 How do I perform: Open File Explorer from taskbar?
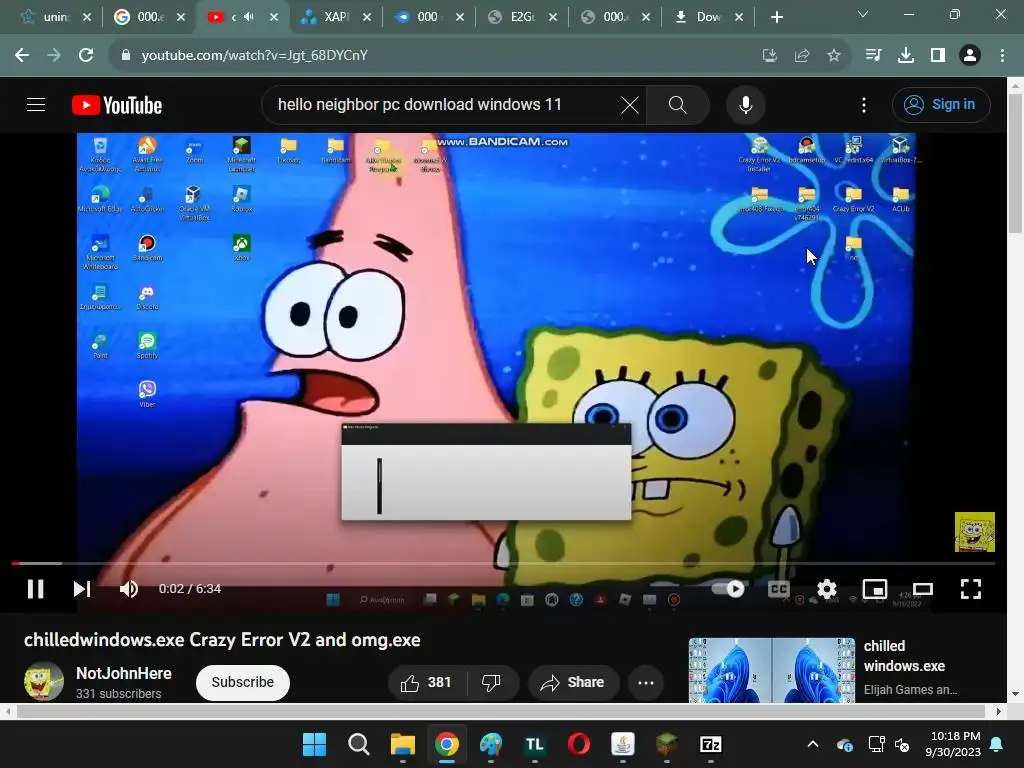pyautogui.click(x=402, y=744)
